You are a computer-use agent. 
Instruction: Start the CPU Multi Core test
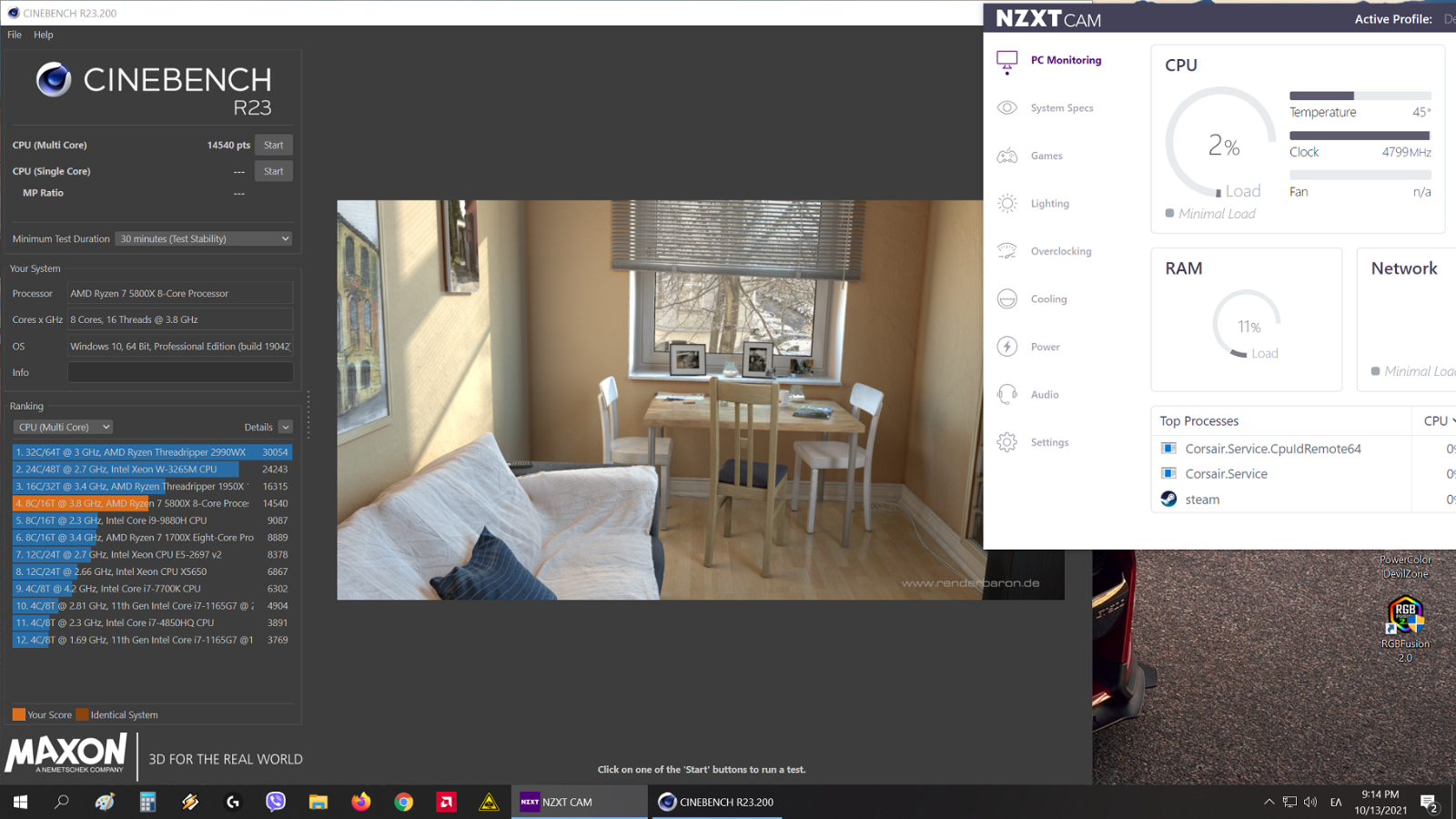[x=274, y=145]
